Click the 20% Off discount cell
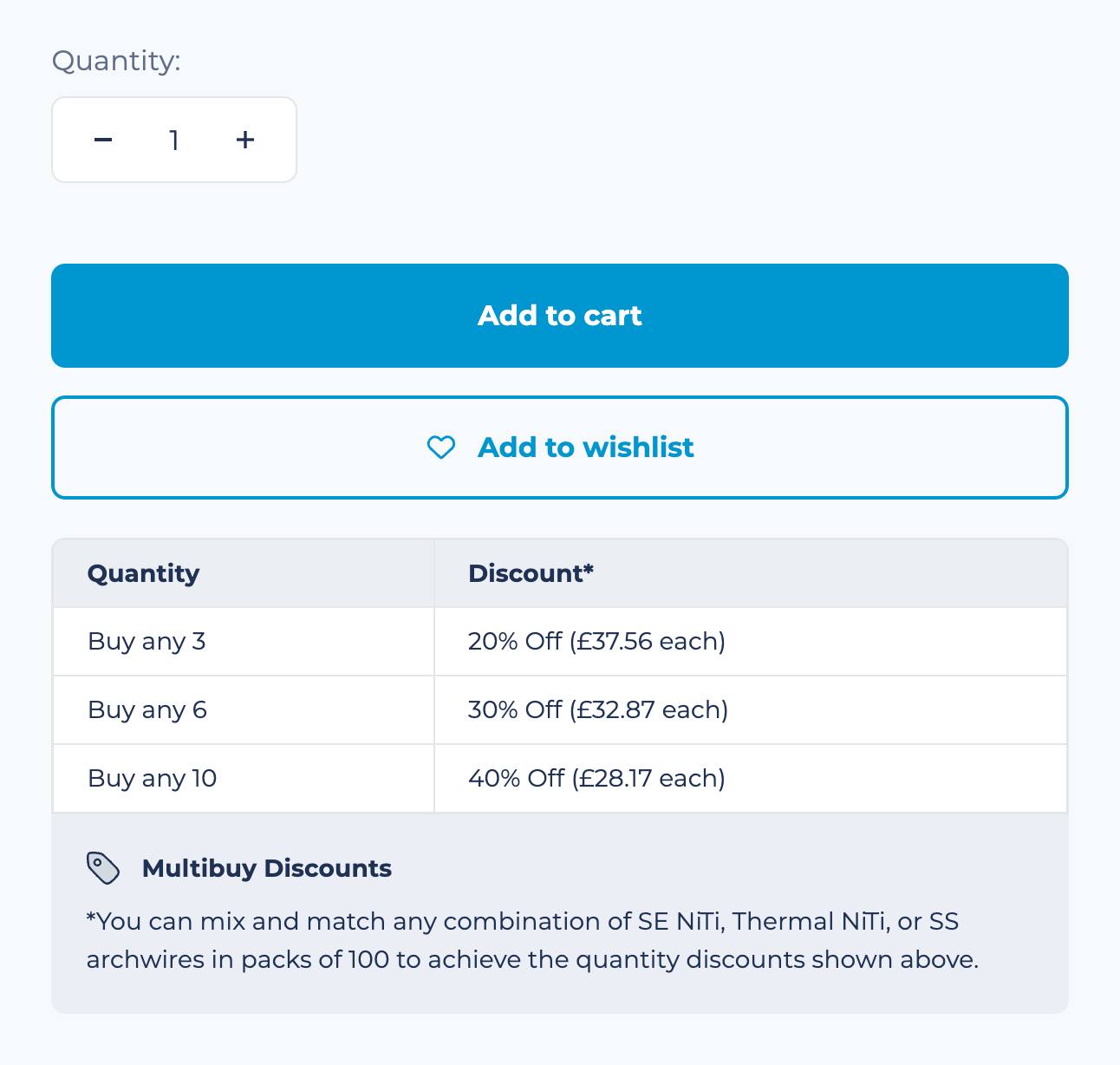The height and width of the screenshot is (1065, 1120). coord(596,641)
